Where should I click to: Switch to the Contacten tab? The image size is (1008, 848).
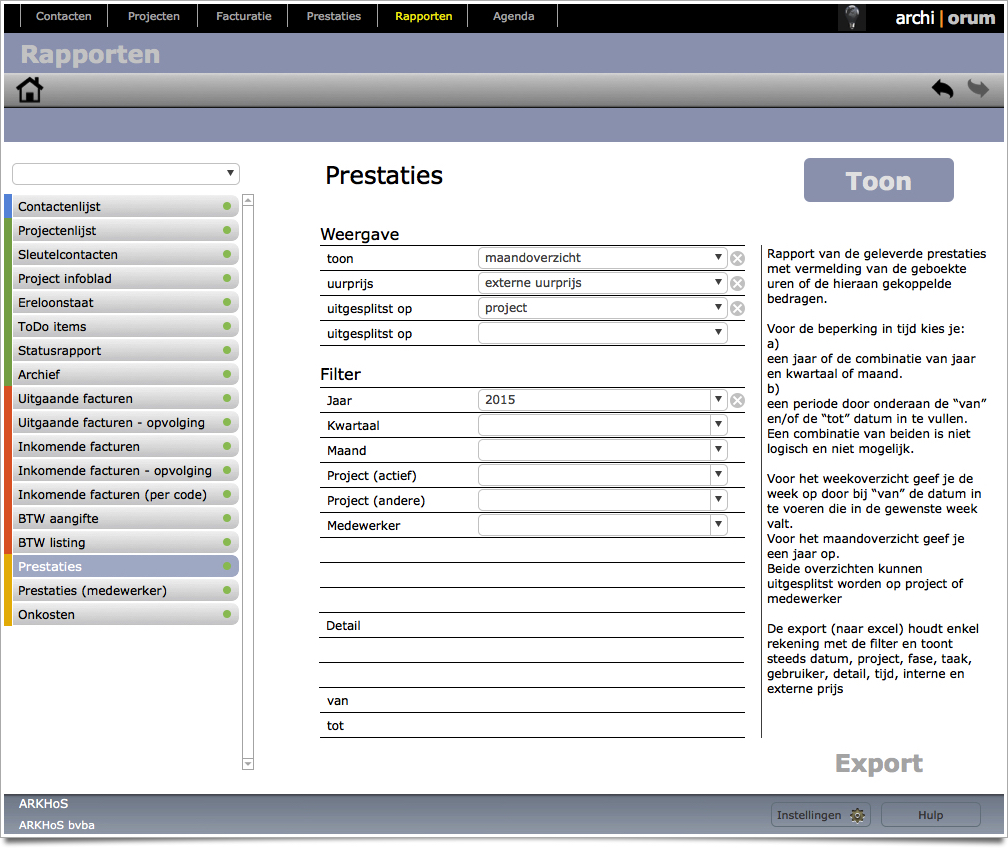pyautogui.click(x=64, y=16)
